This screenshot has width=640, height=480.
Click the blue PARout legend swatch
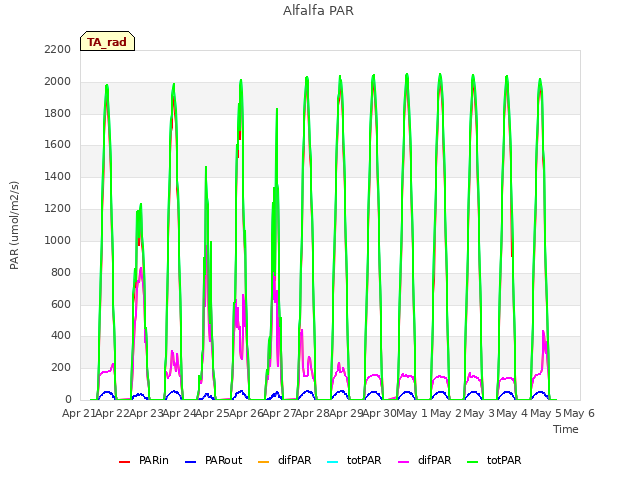pyautogui.click(x=191, y=462)
